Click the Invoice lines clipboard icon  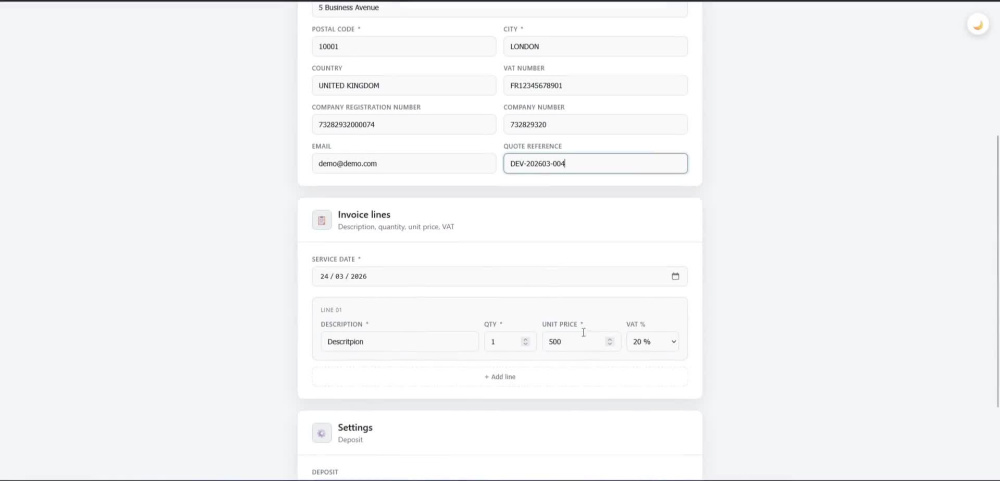point(321,220)
